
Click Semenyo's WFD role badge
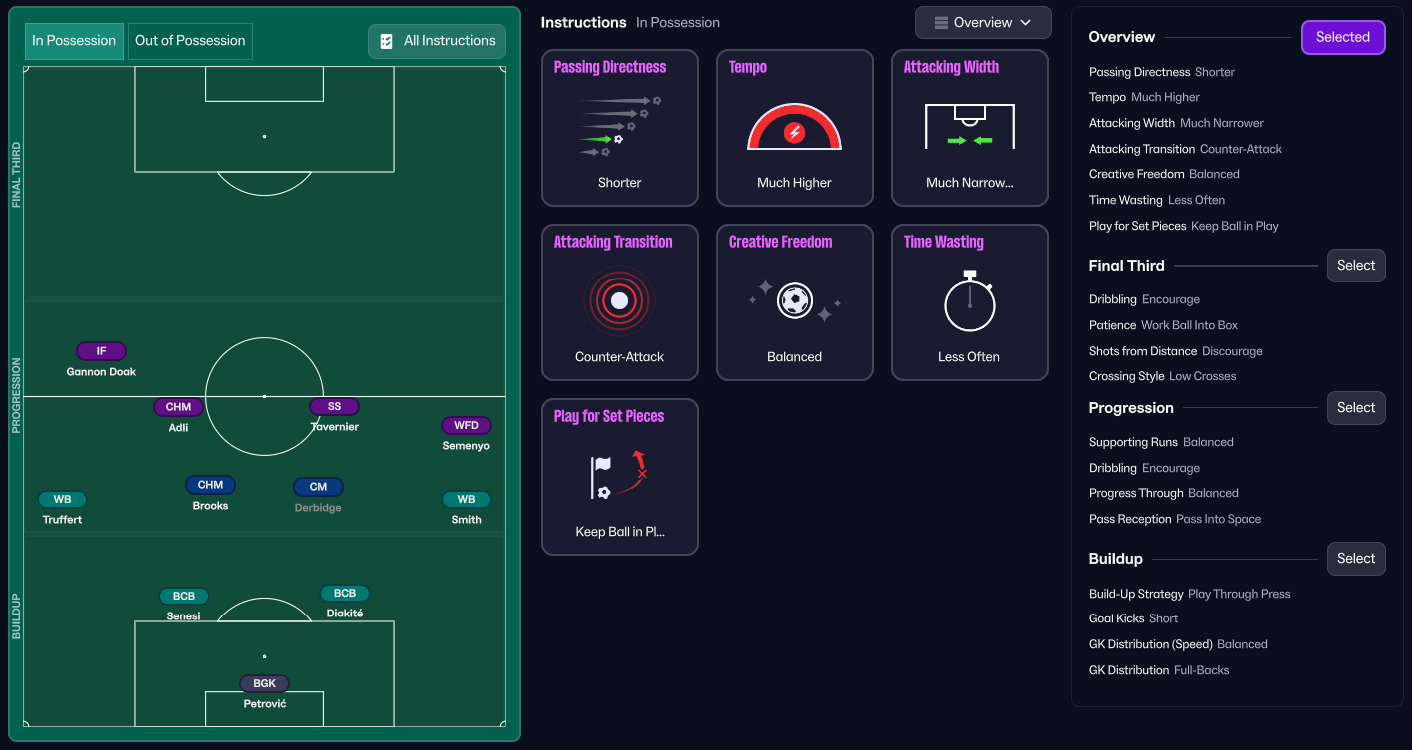click(x=466, y=425)
